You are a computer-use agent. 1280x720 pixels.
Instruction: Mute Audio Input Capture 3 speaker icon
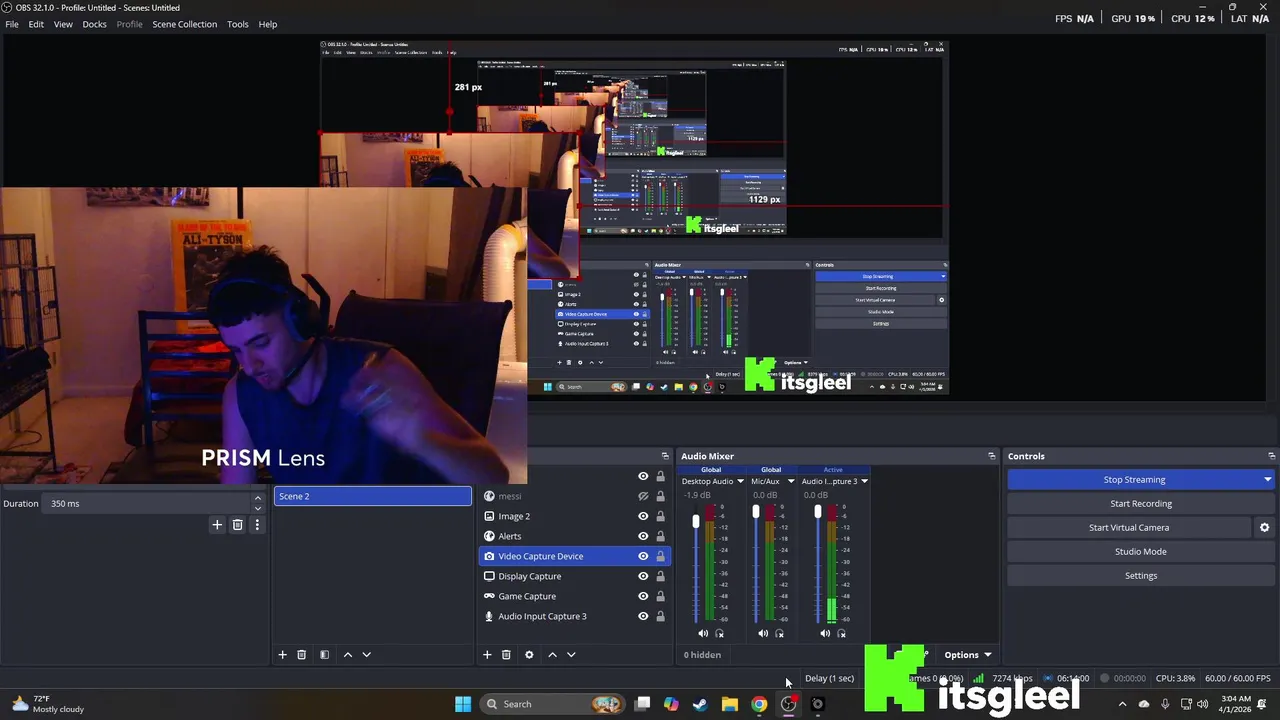pyautogui.click(x=825, y=633)
